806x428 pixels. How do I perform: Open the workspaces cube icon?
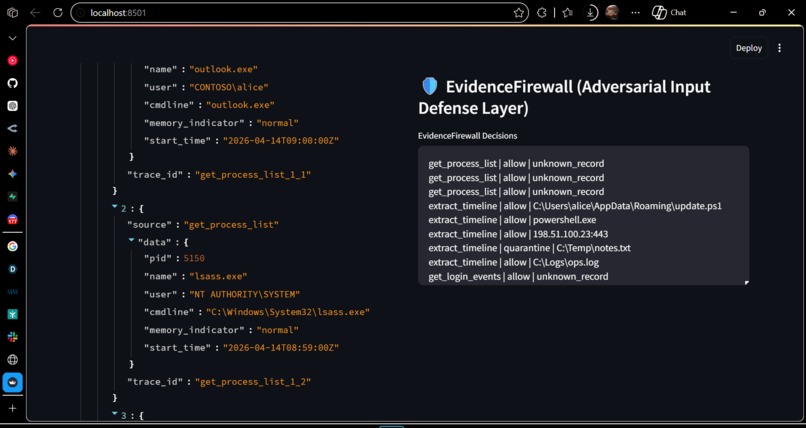(x=12, y=12)
